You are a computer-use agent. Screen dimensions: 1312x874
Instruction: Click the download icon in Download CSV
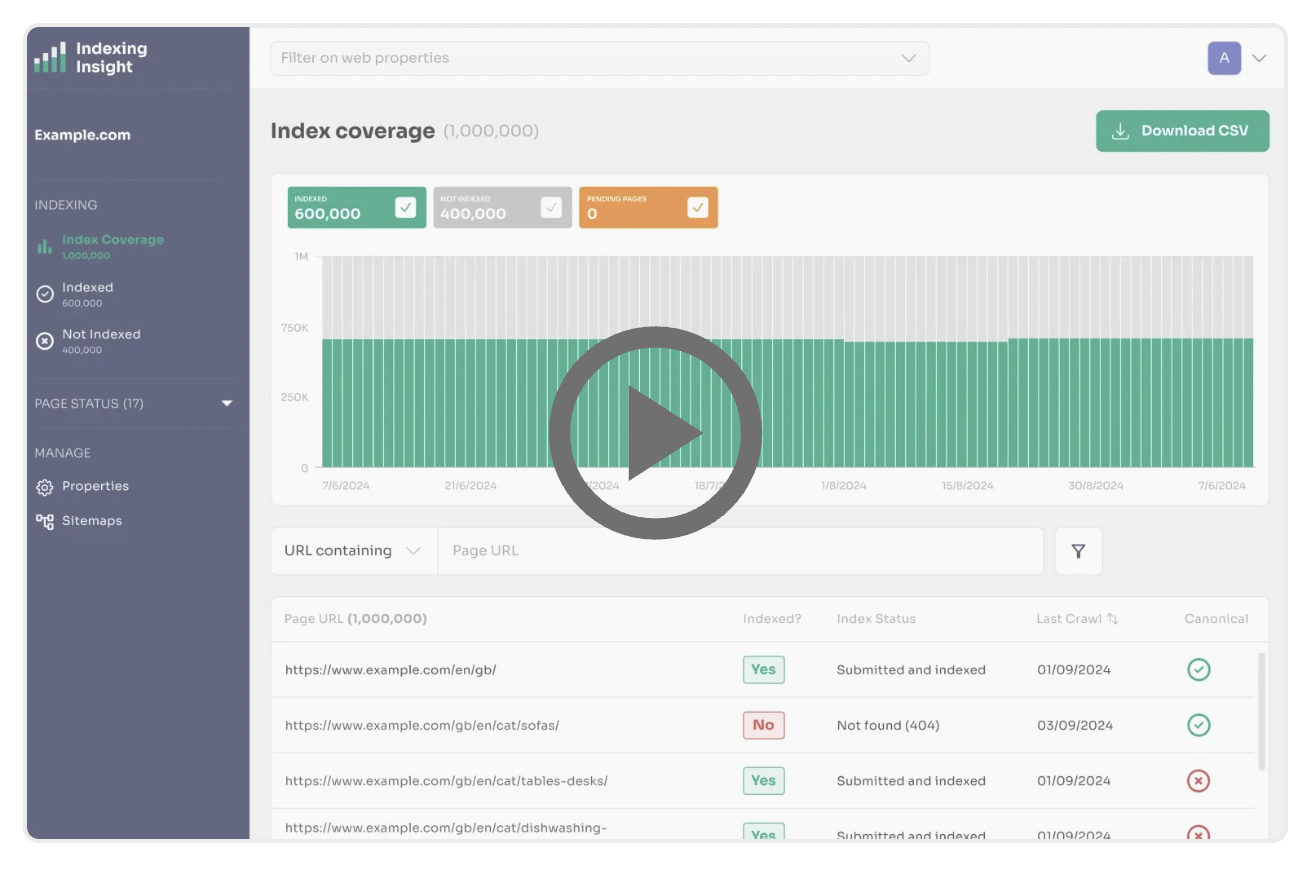[x=1121, y=131]
